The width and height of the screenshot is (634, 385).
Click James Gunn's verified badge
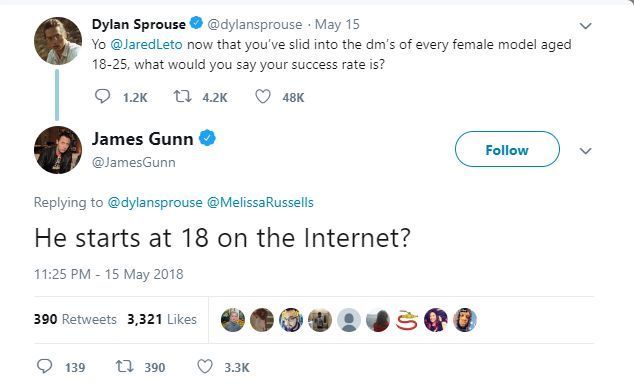(x=207, y=138)
